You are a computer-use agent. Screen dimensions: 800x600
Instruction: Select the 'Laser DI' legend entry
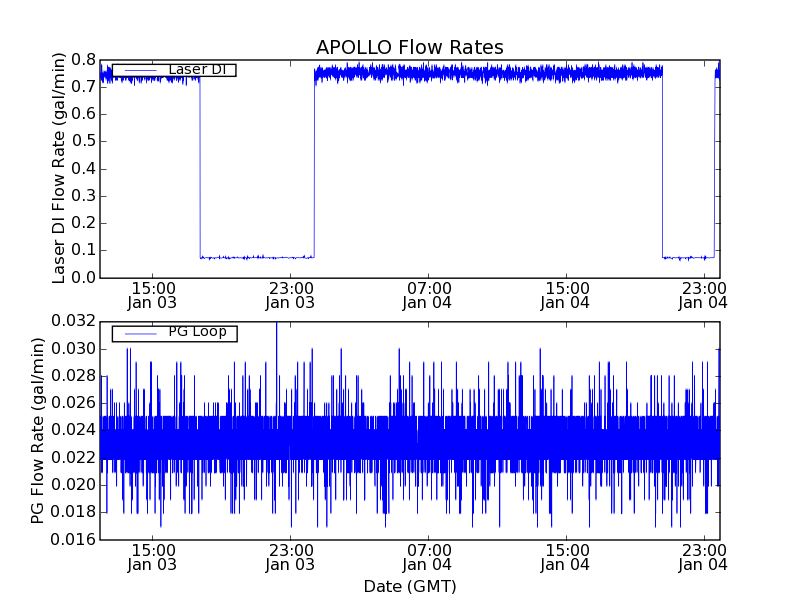click(x=174, y=70)
